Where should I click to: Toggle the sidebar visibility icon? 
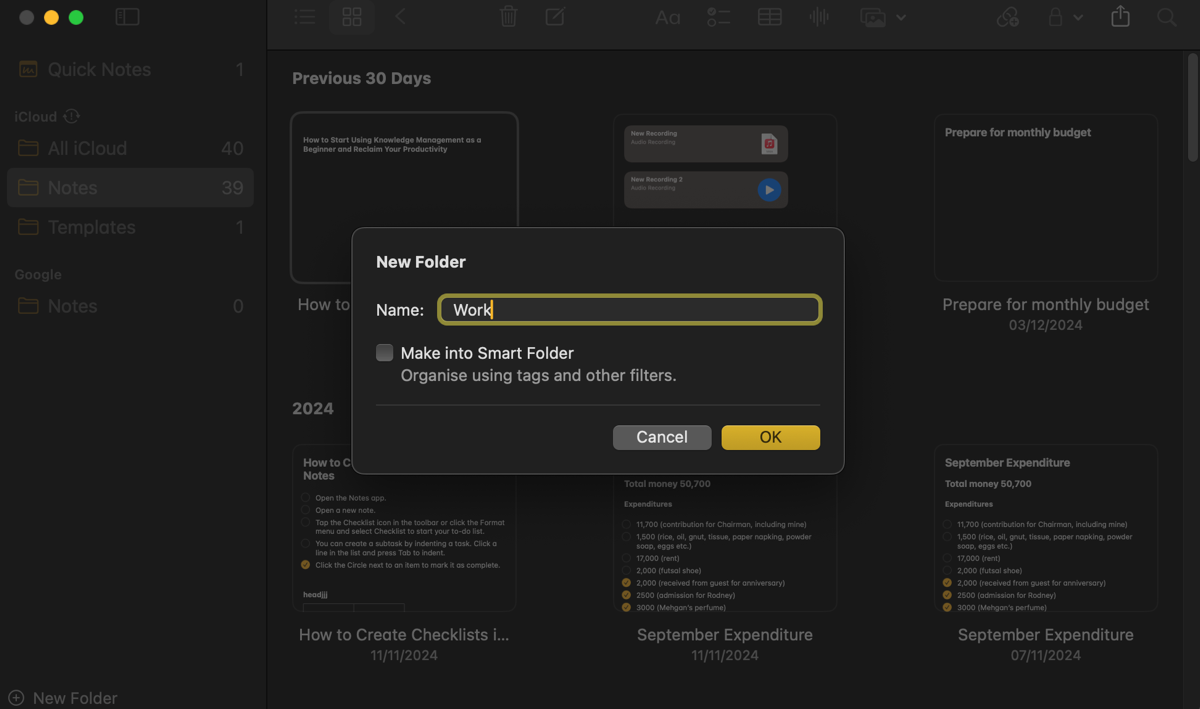pyautogui.click(x=127, y=17)
